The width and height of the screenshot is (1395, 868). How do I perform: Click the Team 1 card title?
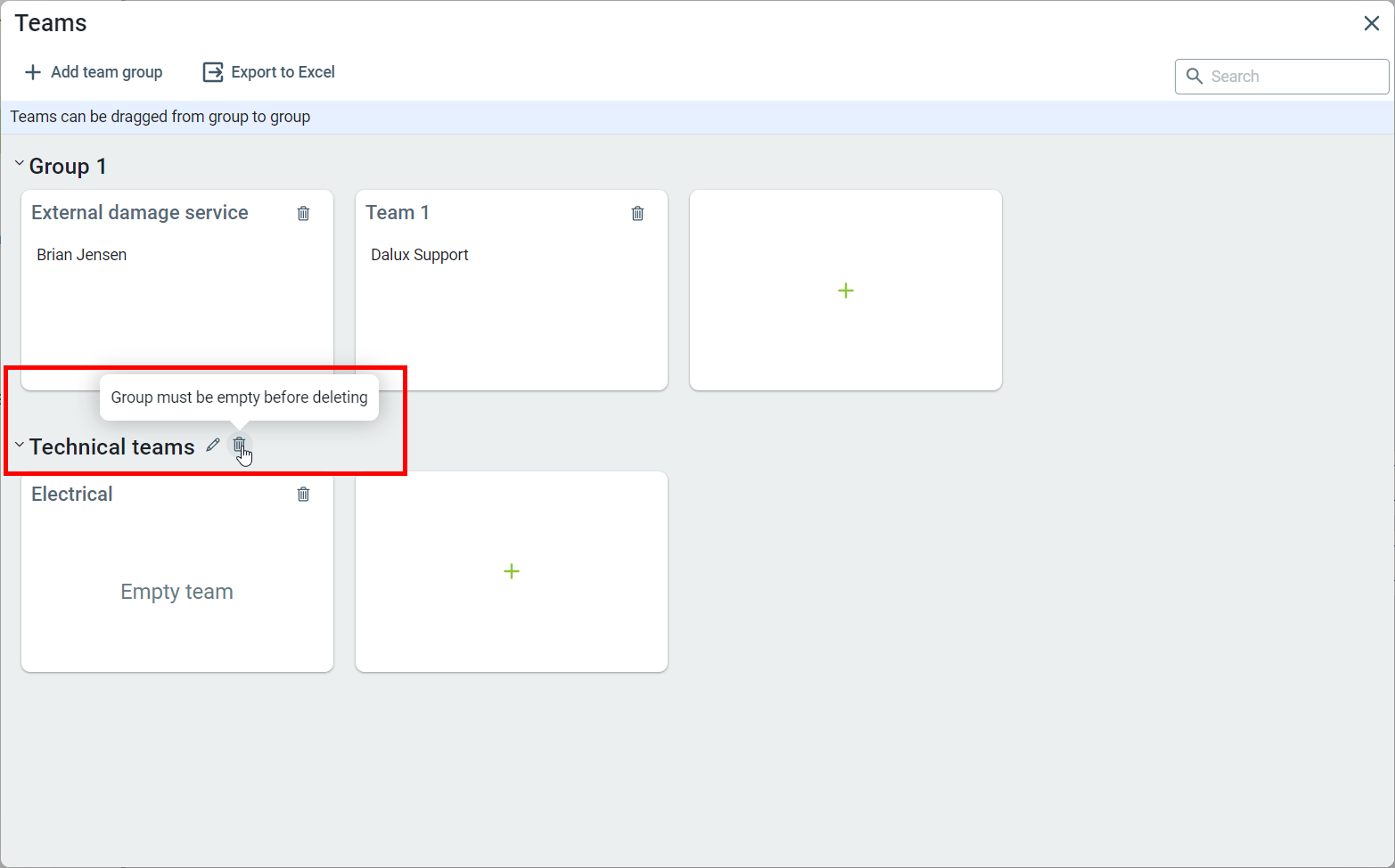(398, 213)
